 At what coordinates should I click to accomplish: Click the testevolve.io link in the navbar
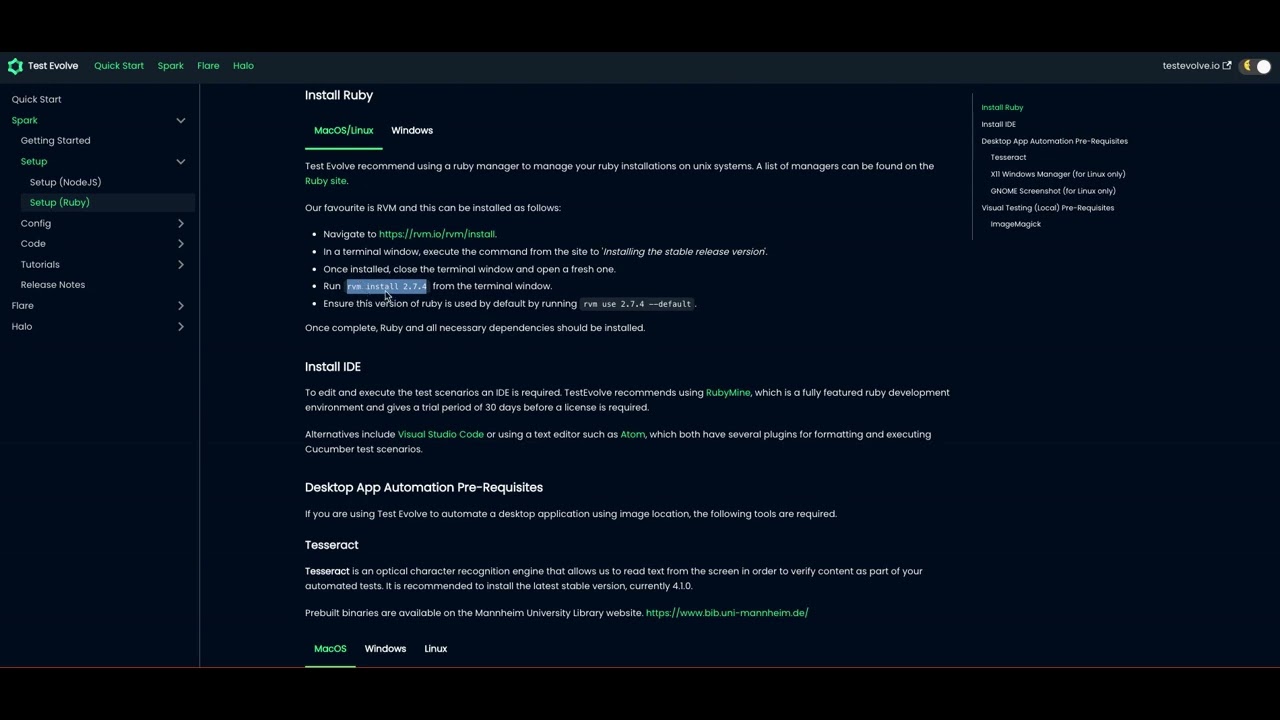pos(1191,66)
